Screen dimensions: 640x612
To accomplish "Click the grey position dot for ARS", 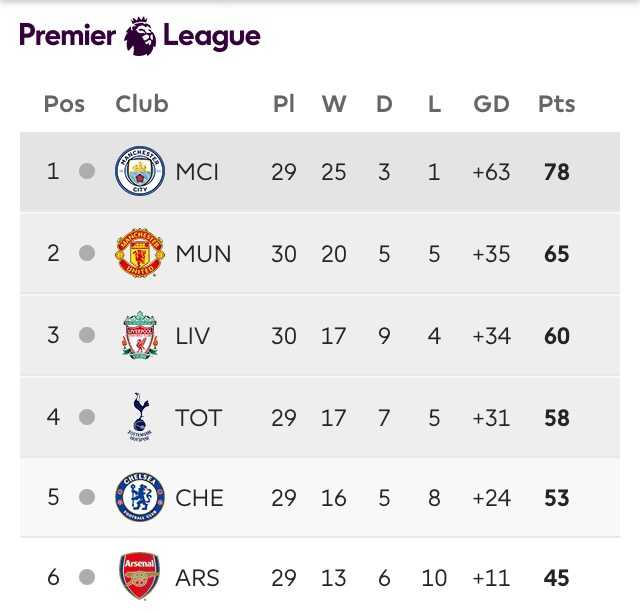I will click(x=87, y=577).
